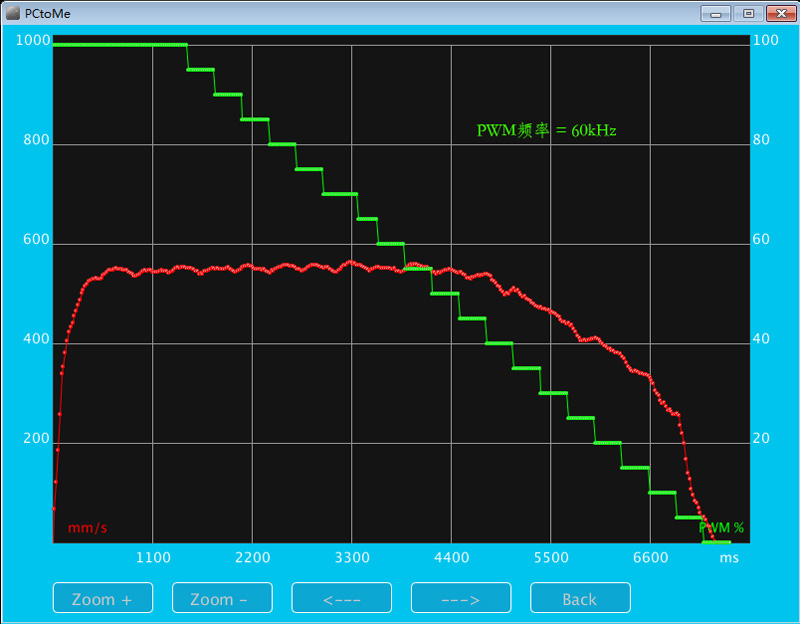Click the mm/s axis unit label
This screenshot has width=800, height=624.
[x=87, y=528]
